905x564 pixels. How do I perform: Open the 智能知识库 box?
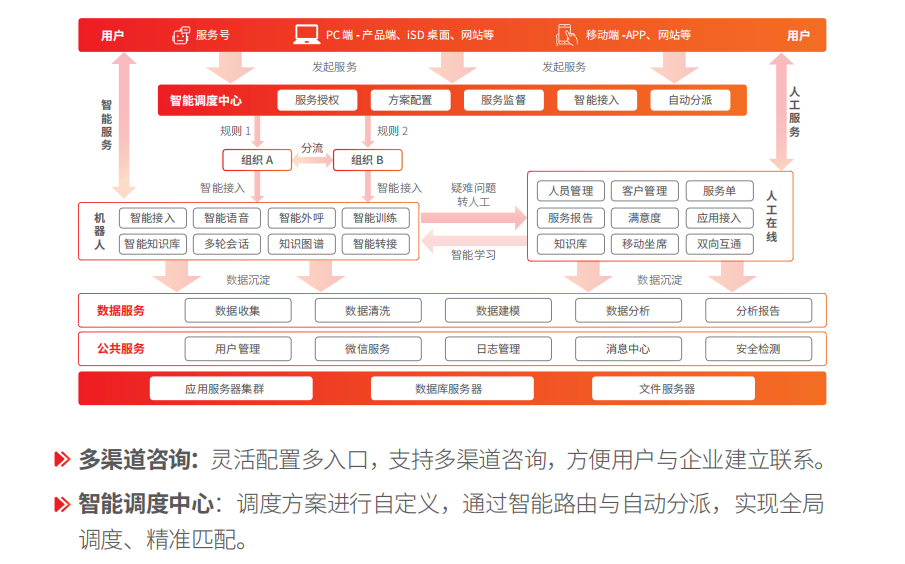point(152,244)
